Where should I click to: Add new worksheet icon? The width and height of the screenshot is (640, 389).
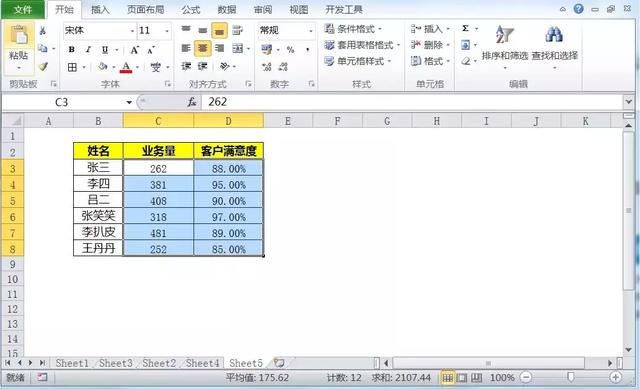tap(279, 362)
